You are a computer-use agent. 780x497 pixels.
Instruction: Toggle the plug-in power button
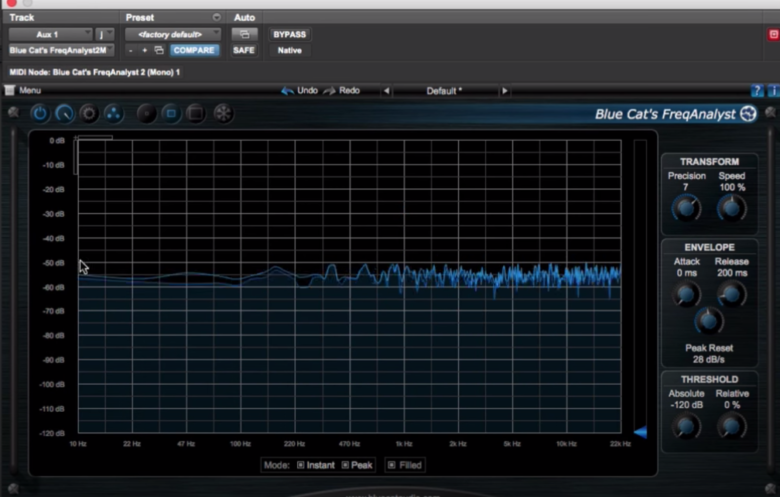(40, 113)
